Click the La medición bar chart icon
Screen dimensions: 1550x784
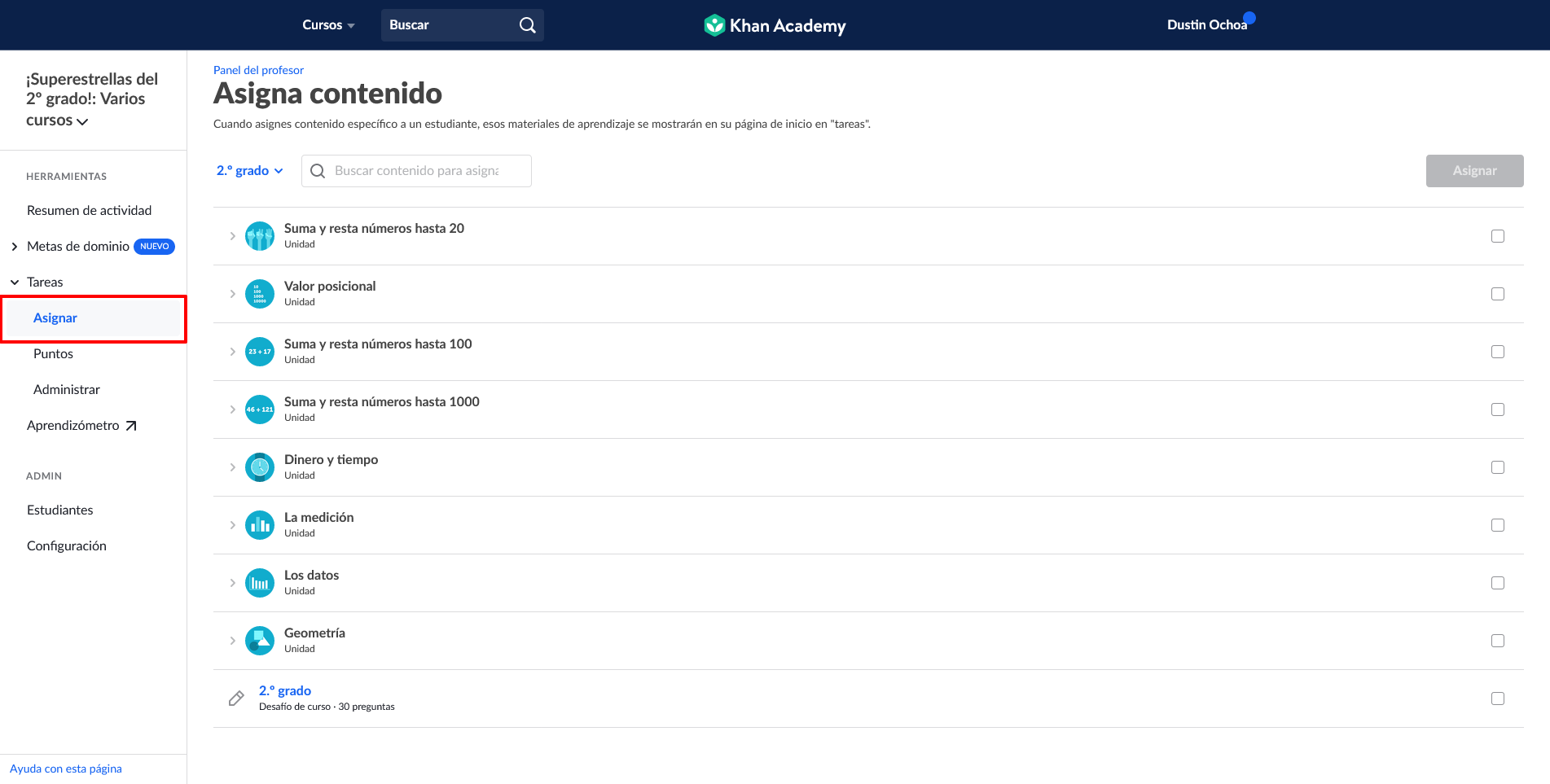260,525
